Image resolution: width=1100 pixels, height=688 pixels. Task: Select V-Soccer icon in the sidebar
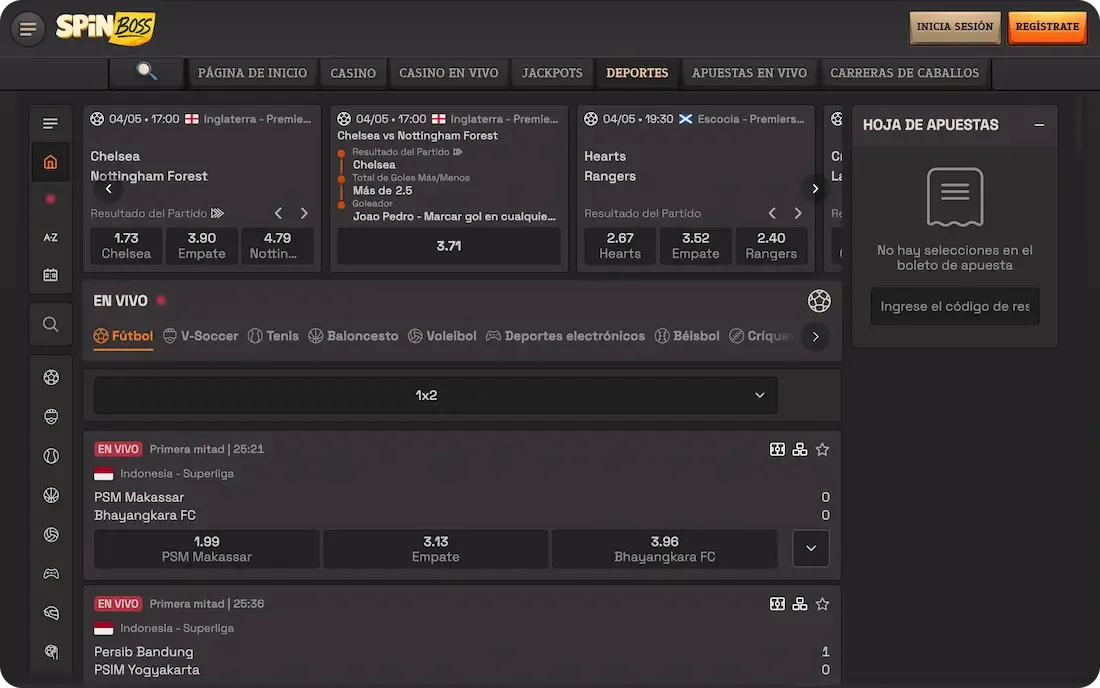(51, 417)
